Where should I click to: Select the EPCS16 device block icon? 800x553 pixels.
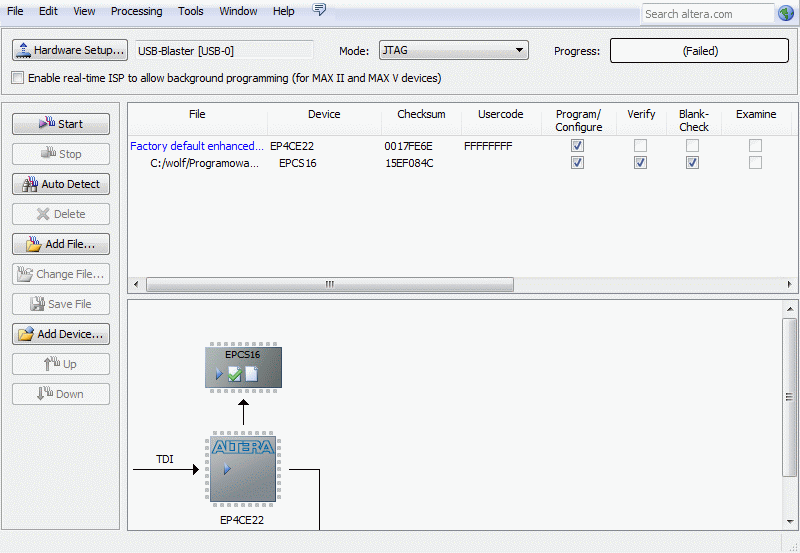pos(243,367)
